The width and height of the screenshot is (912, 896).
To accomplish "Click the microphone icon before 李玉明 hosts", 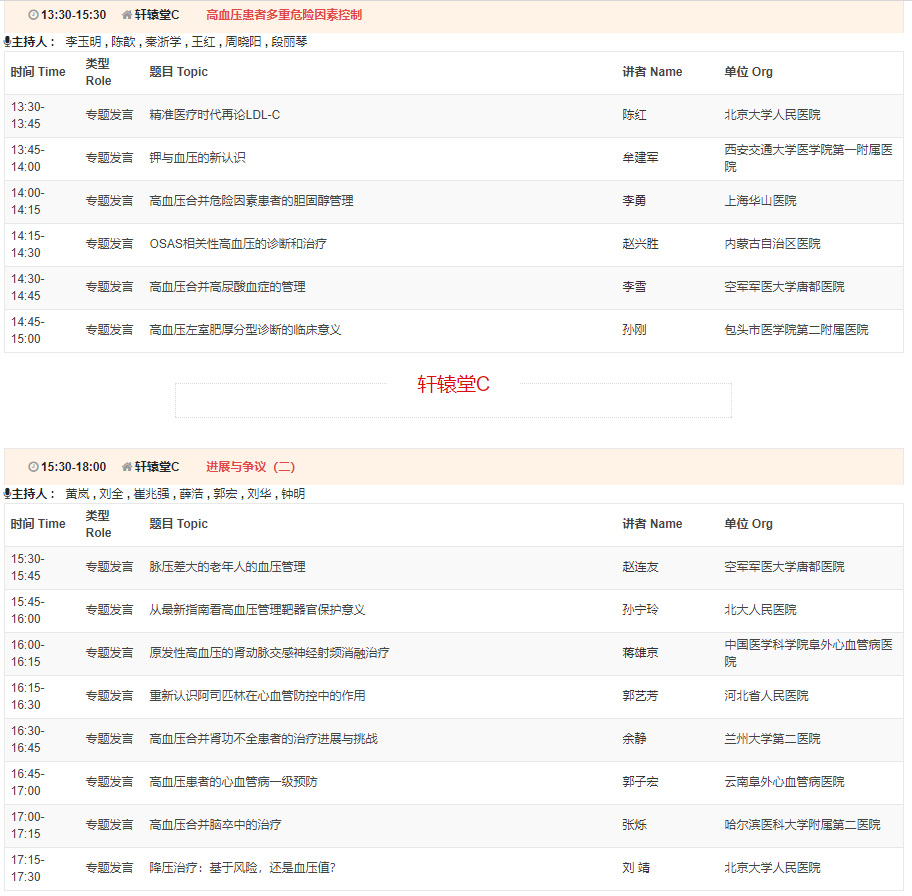I will (x=8, y=42).
